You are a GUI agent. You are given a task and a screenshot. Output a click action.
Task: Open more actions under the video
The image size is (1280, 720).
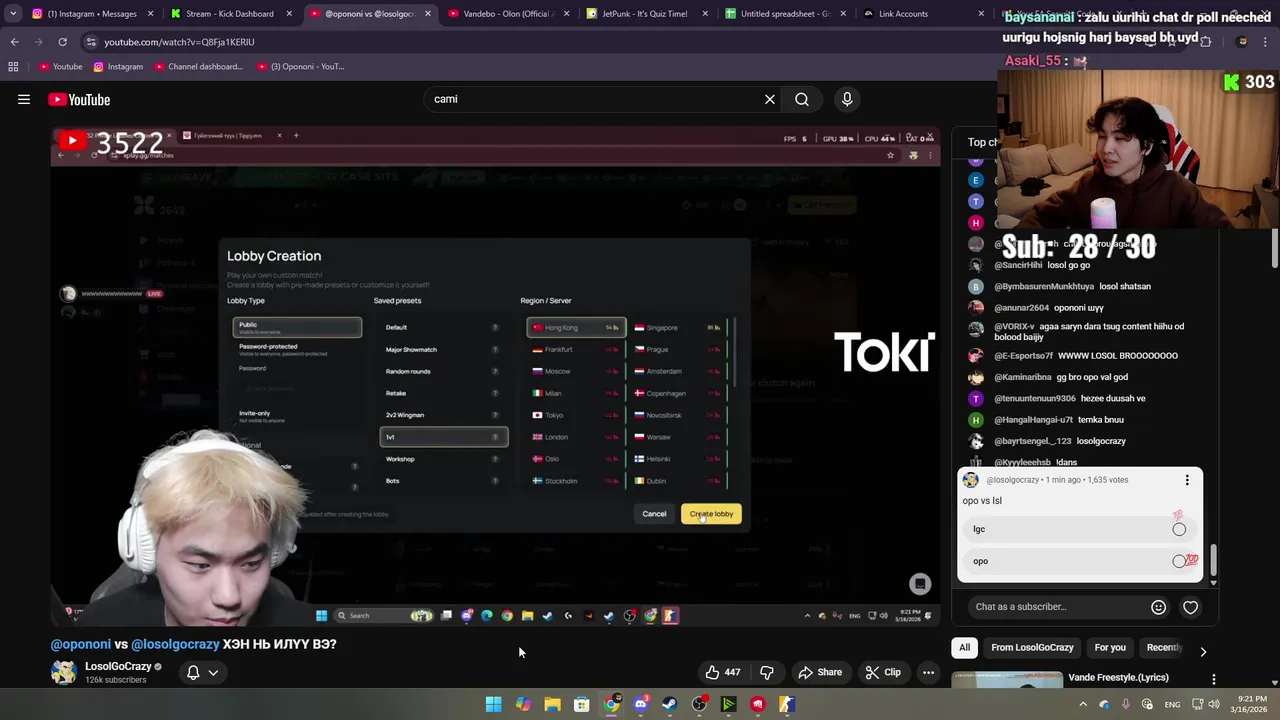[928, 672]
